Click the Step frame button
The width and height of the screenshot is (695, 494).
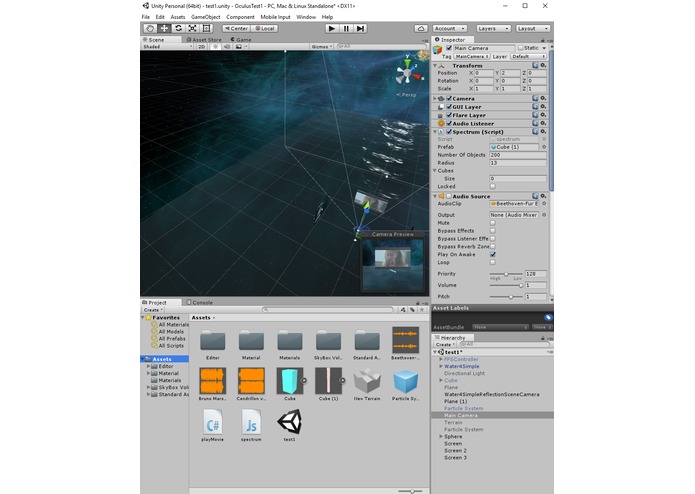360,28
